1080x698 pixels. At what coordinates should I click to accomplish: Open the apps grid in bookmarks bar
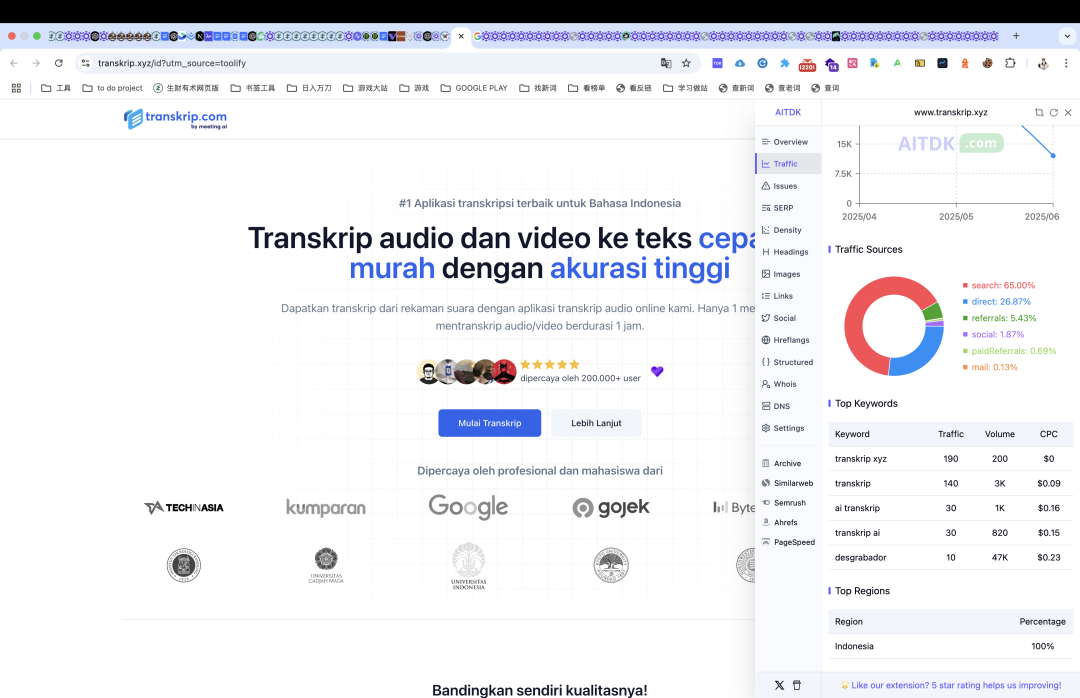17,88
